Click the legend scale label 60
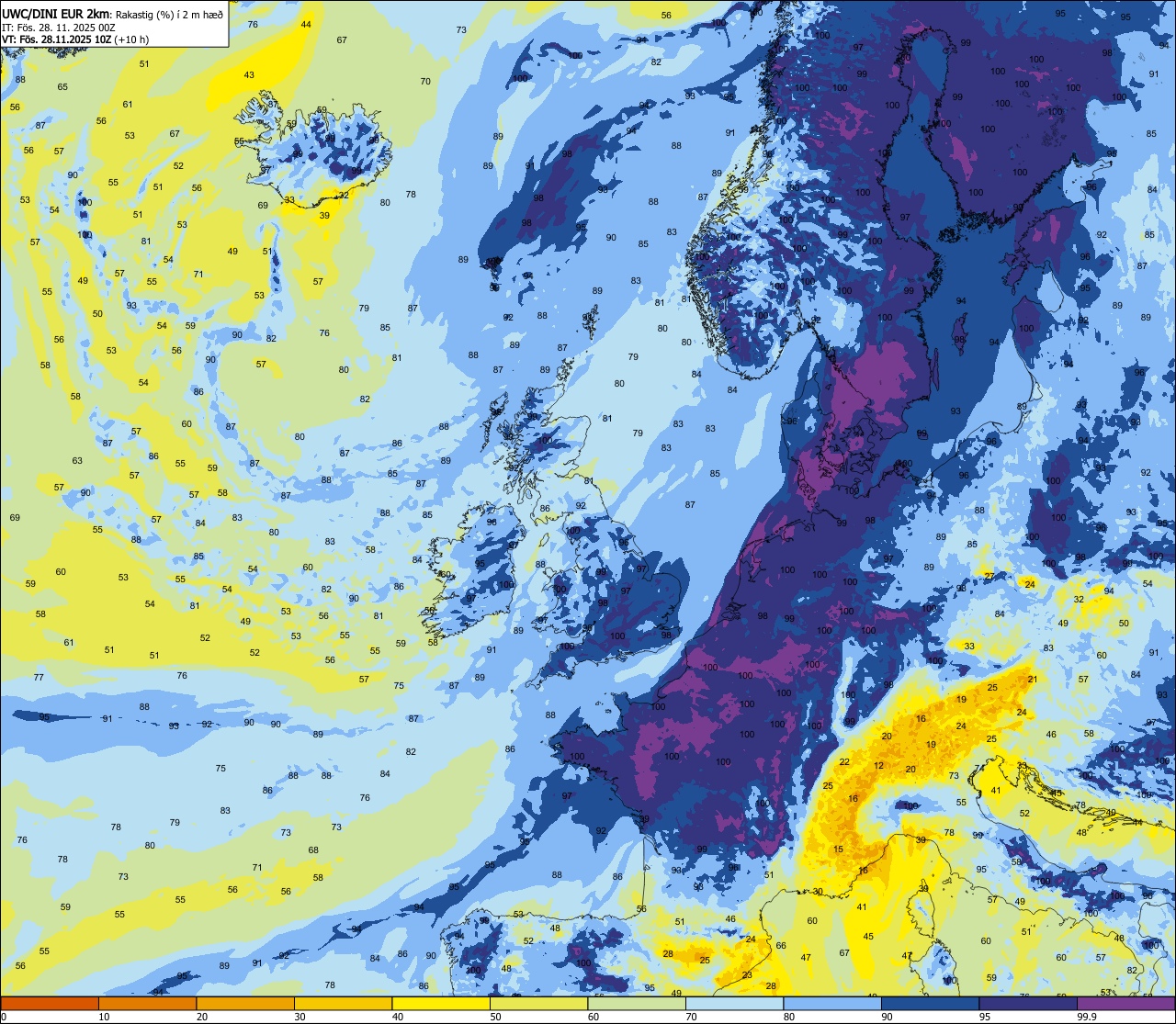Viewport: 1176px width, 1024px height. 594,1017
